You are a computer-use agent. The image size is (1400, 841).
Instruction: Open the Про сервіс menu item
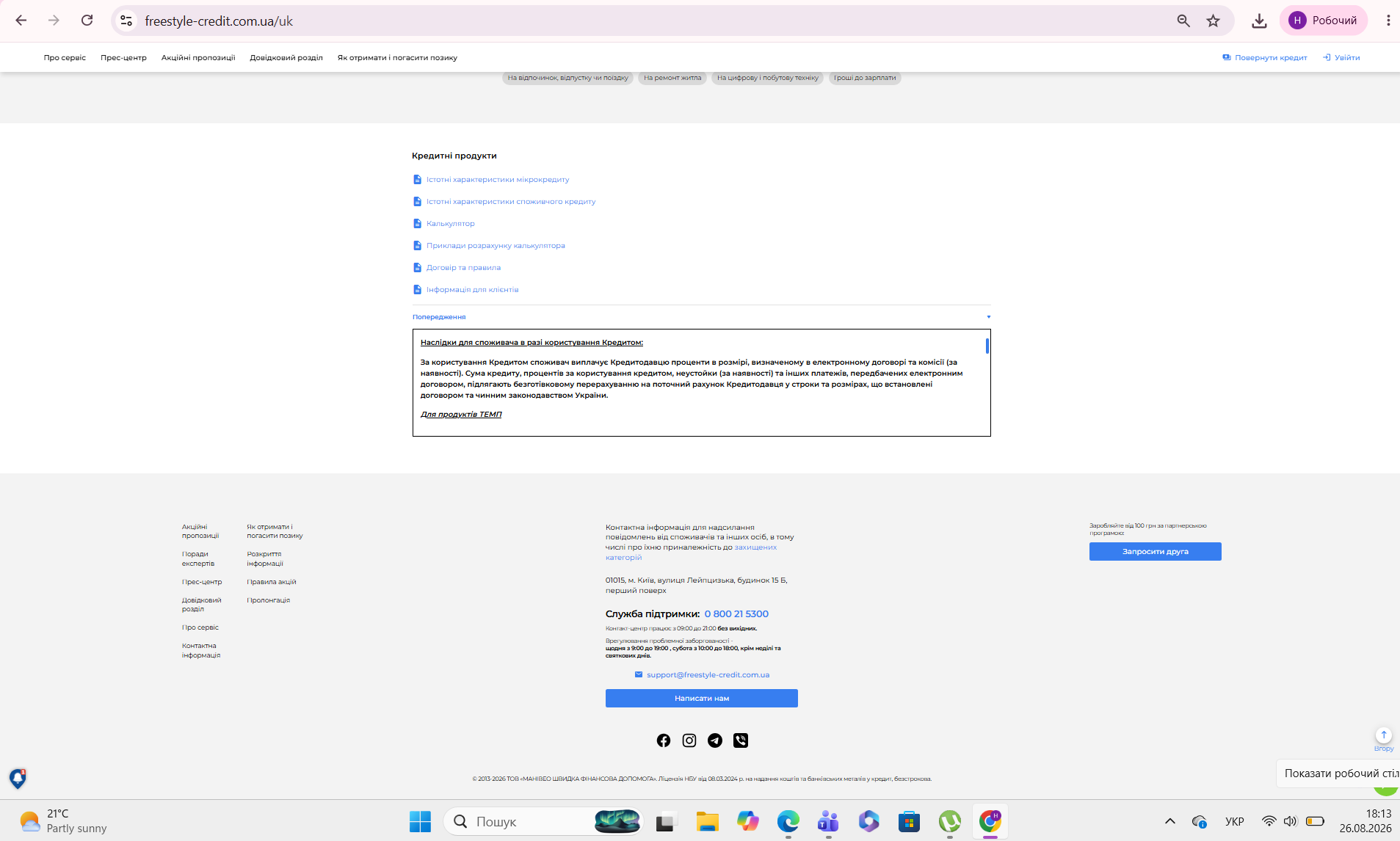[x=65, y=57]
